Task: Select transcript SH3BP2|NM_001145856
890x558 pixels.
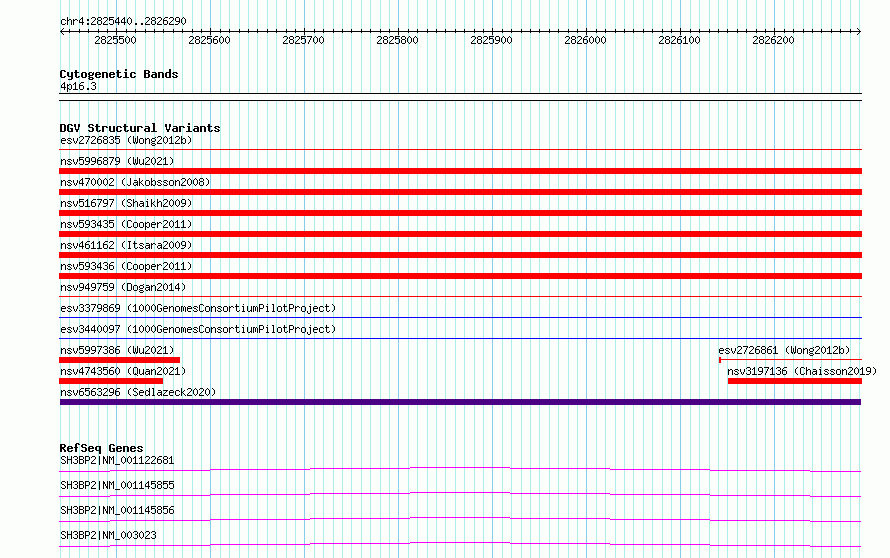Action: pos(117,510)
